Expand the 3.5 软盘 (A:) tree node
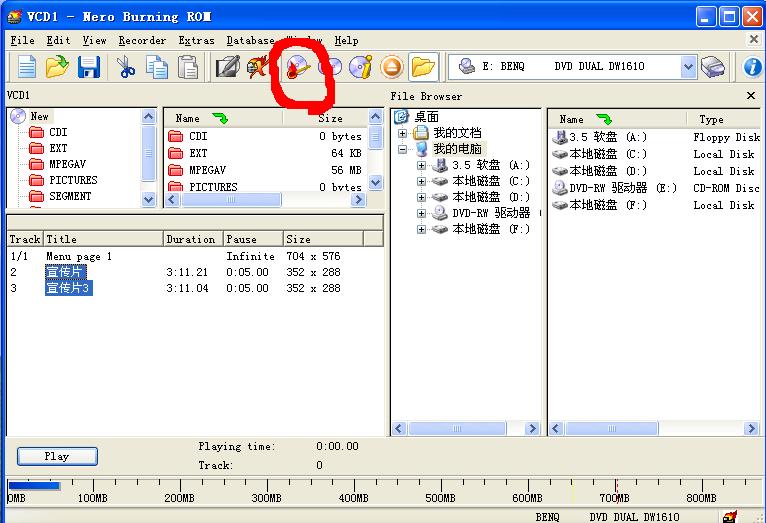The width and height of the screenshot is (766, 523). (421, 165)
